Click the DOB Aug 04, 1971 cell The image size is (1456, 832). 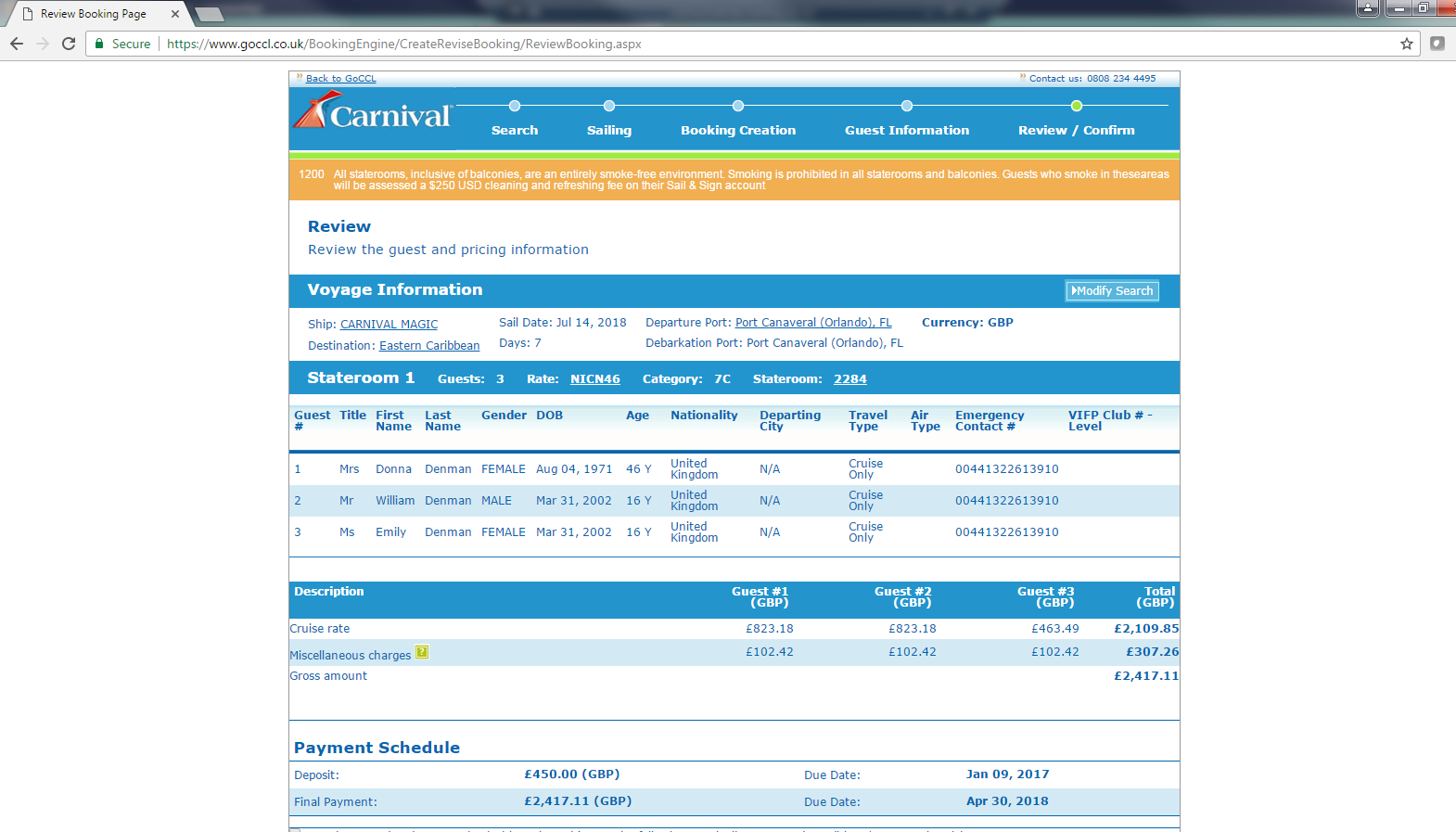pos(574,469)
